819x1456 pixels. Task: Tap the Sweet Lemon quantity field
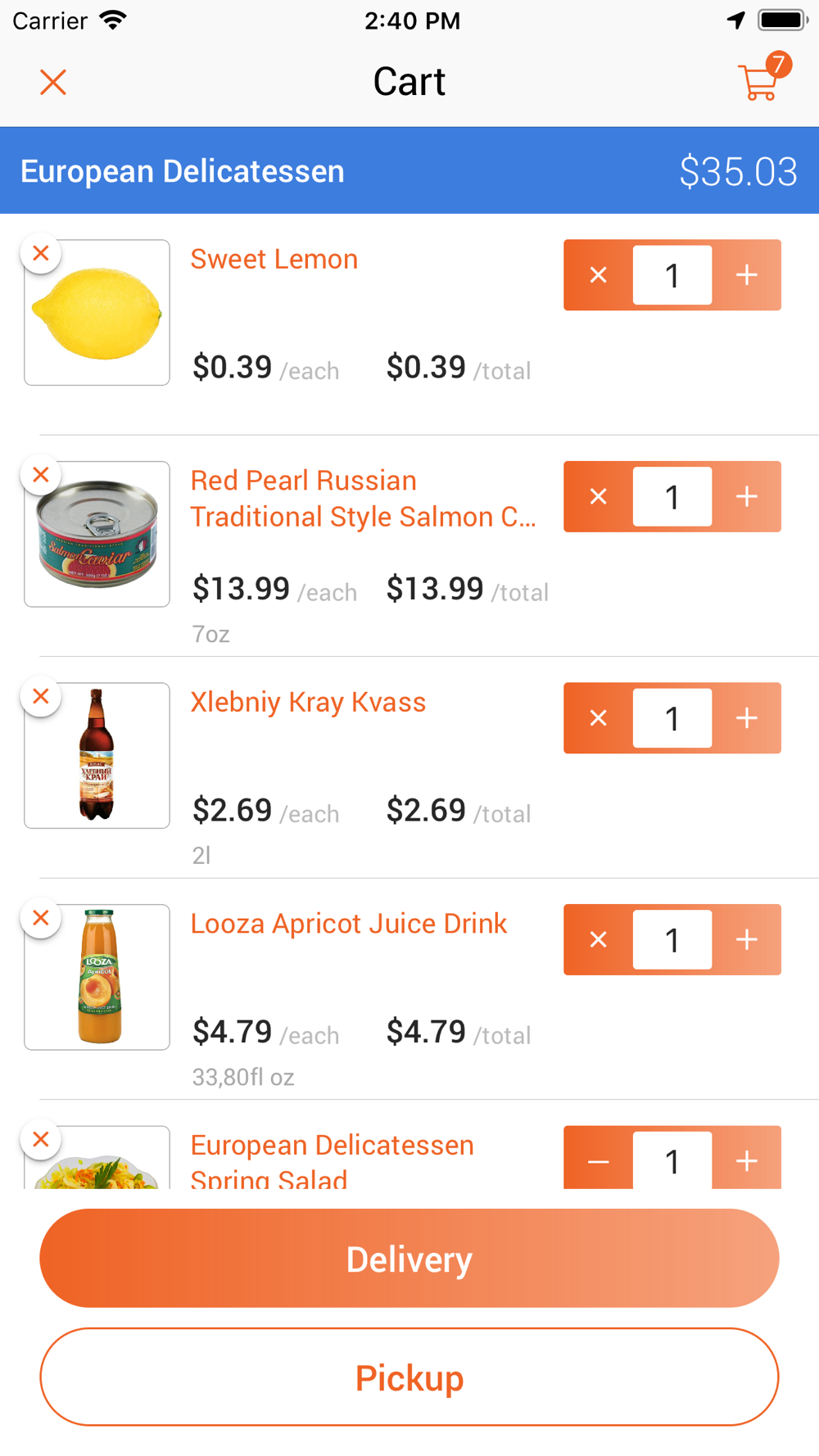click(x=672, y=275)
